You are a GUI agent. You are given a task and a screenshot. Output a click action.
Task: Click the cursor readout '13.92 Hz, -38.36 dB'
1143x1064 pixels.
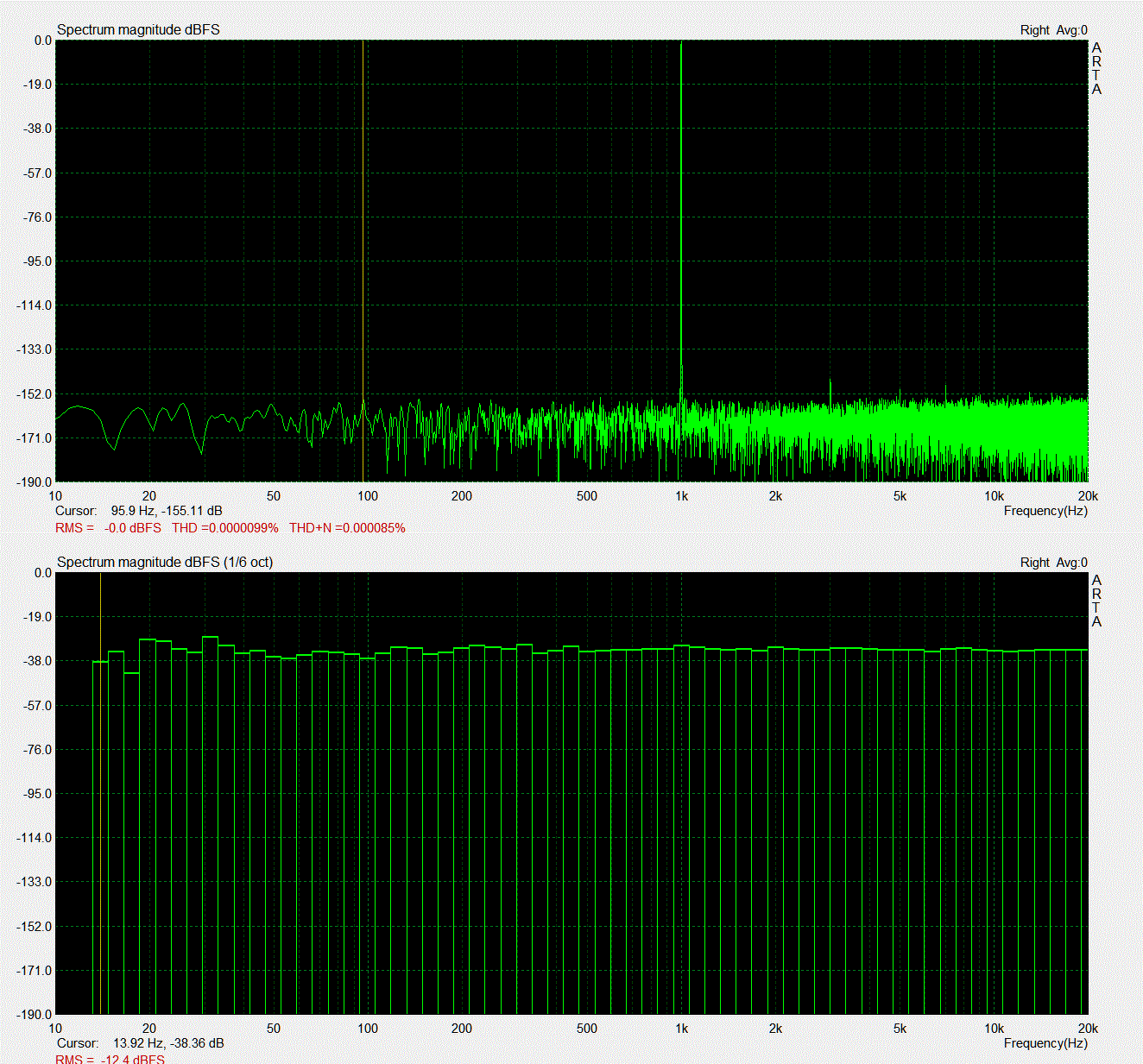[x=168, y=1043]
